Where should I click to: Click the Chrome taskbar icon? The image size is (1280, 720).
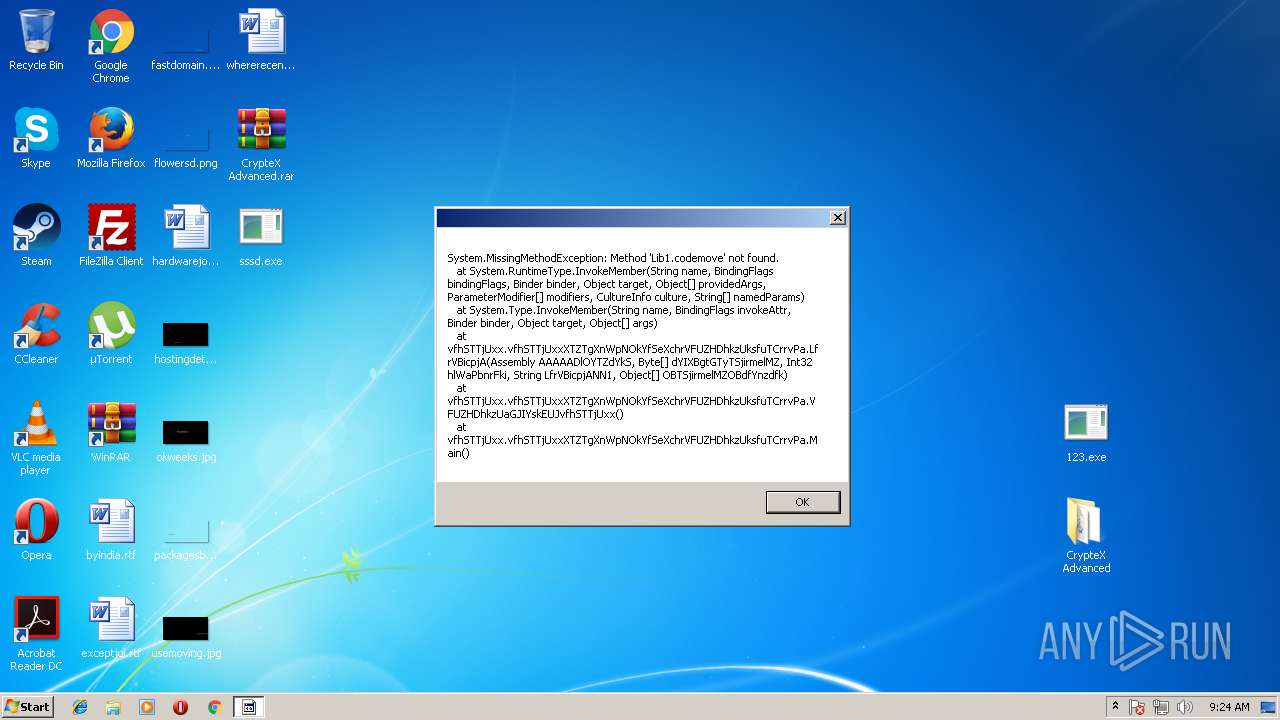click(214, 707)
